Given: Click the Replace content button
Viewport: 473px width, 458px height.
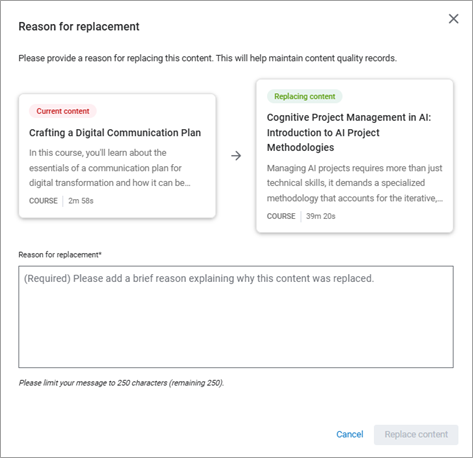Looking at the screenshot, I should point(416,434).
